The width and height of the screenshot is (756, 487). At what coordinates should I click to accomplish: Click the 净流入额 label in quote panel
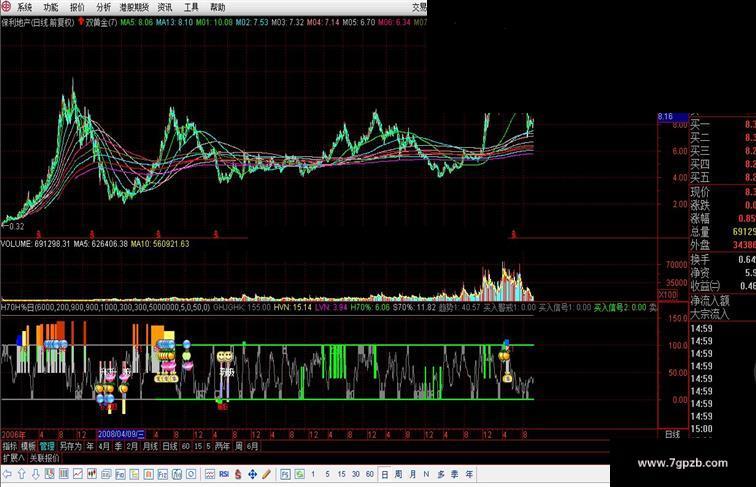710,301
